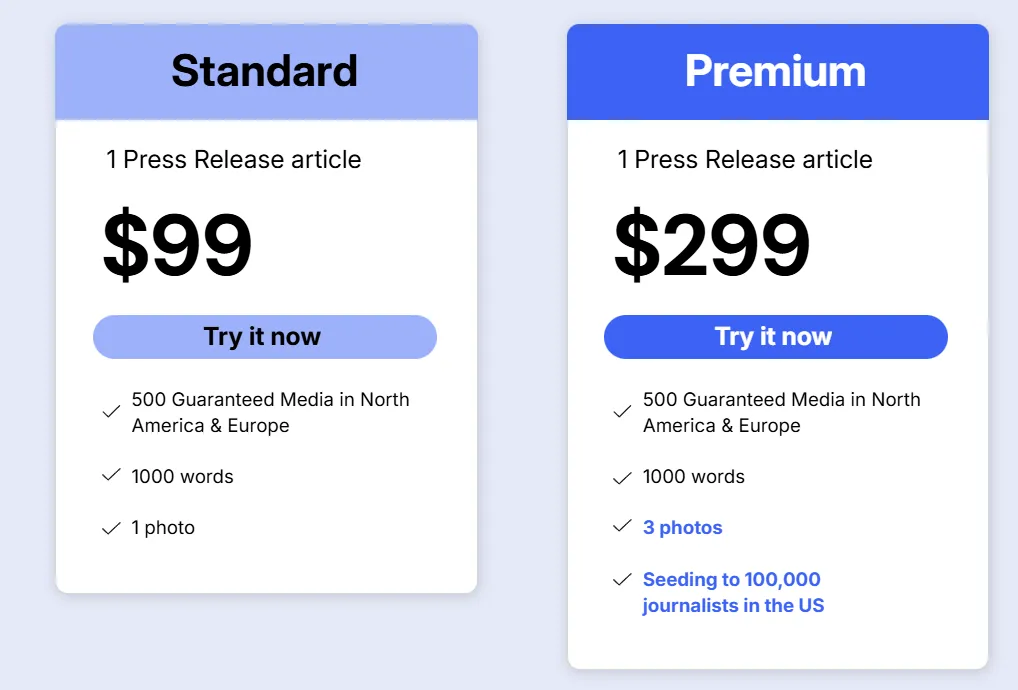
Task: Click the checkmark beside 3 photos
Action: pos(622,526)
